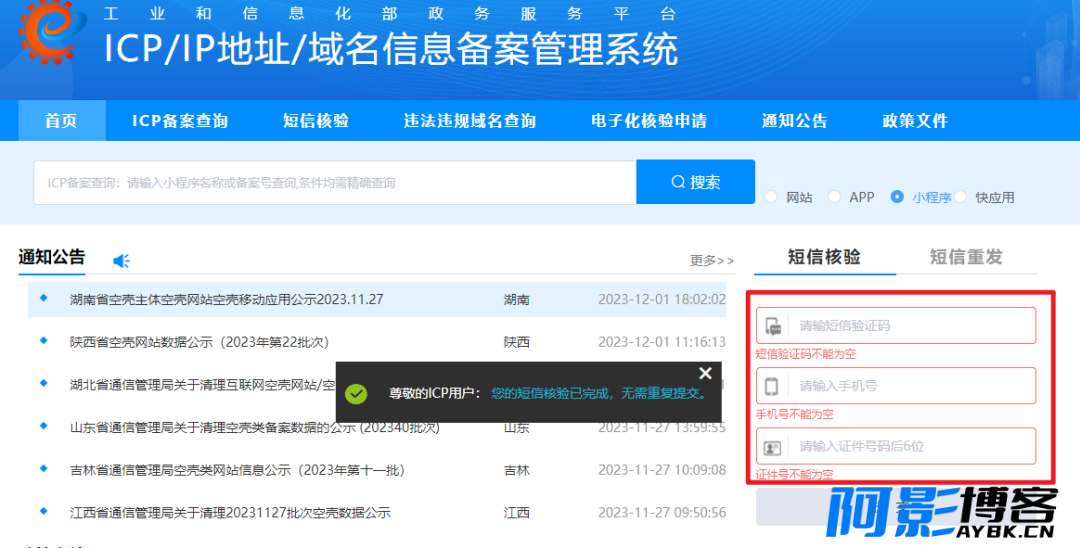Click the MIIT gear logo icon
The image size is (1080, 548).
(46, 33)
